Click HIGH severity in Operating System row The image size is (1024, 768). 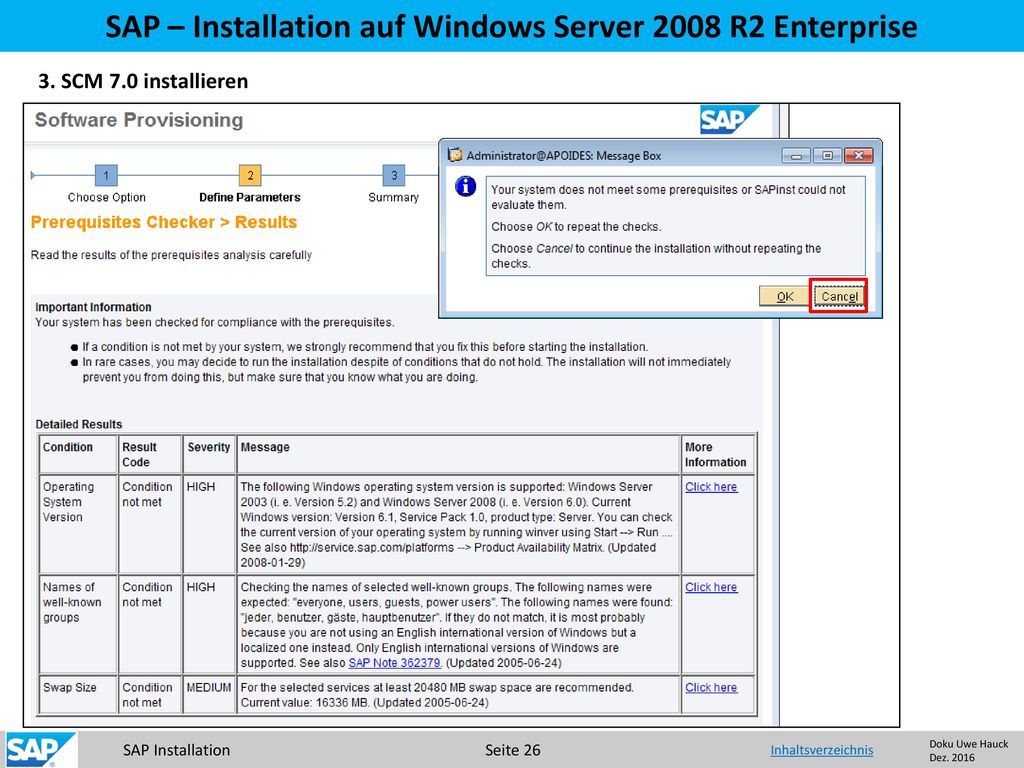click(209, 524)
